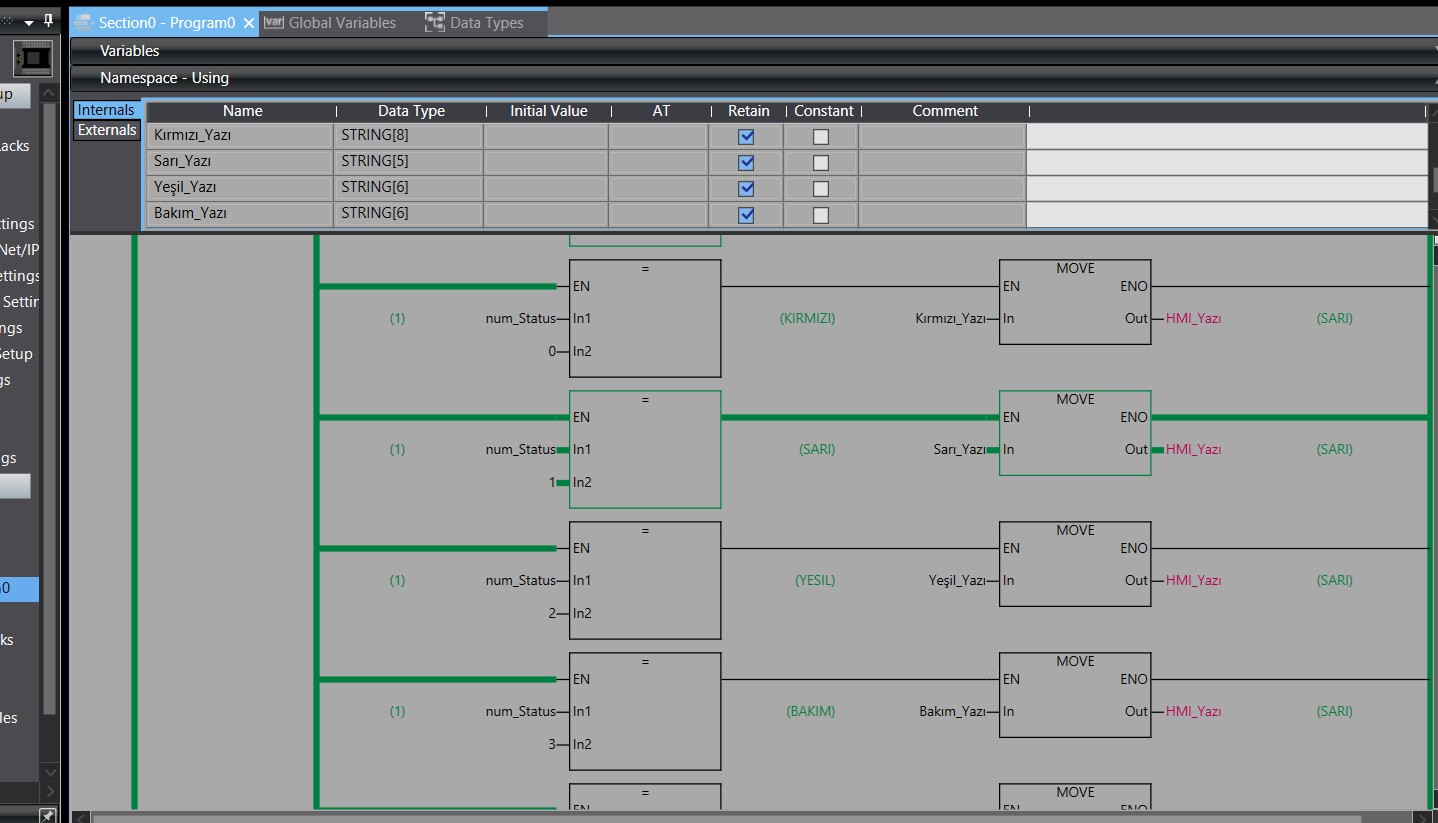Select the MOVE block with Sarı_Yazı input

1075,433
